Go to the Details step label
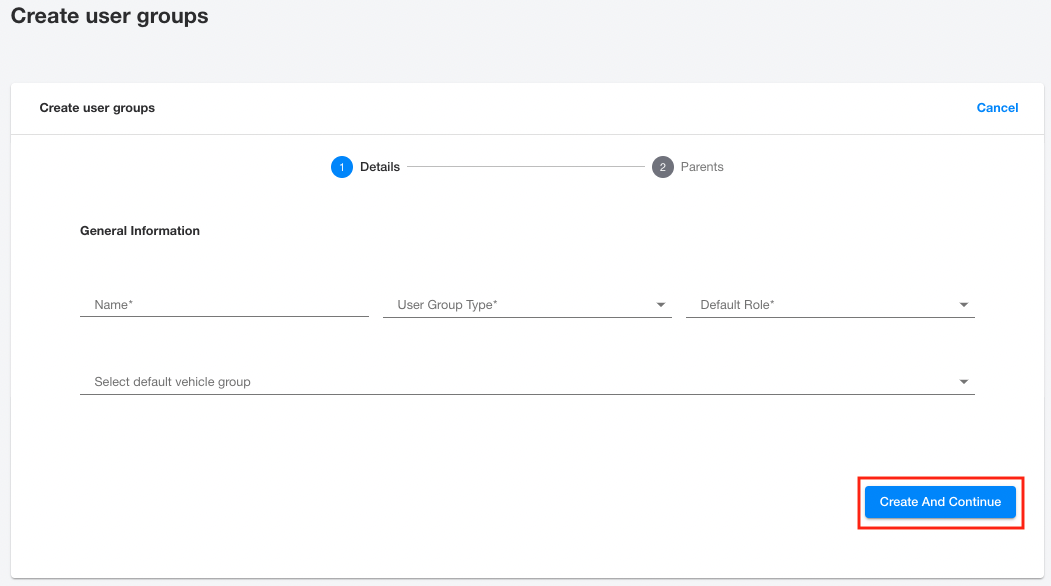Screen dimensions: 1051x586 [380, 167]
